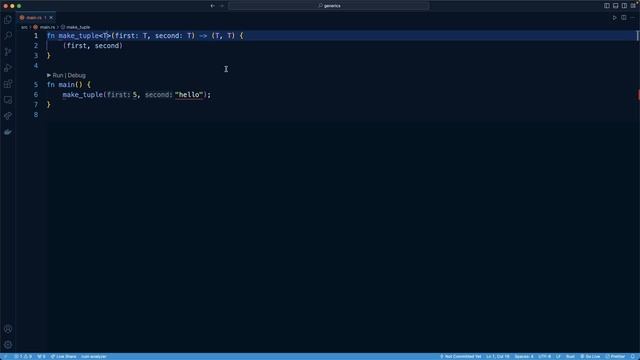Open Prettier status item
The image size is (640, 360).
(615, 357)
